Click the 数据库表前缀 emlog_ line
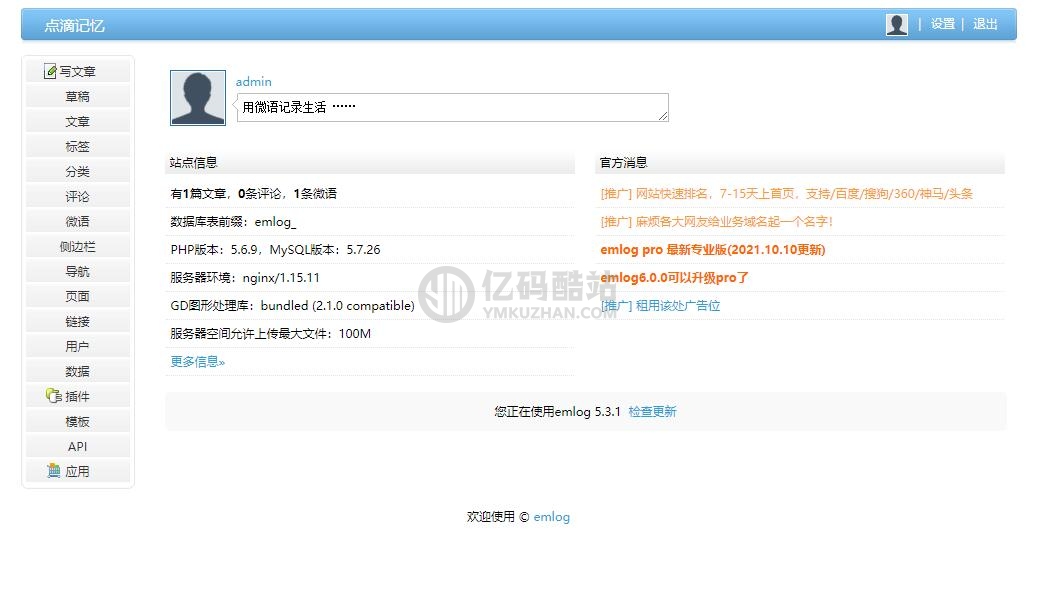Screen dimensions: 1037x590 233,222
